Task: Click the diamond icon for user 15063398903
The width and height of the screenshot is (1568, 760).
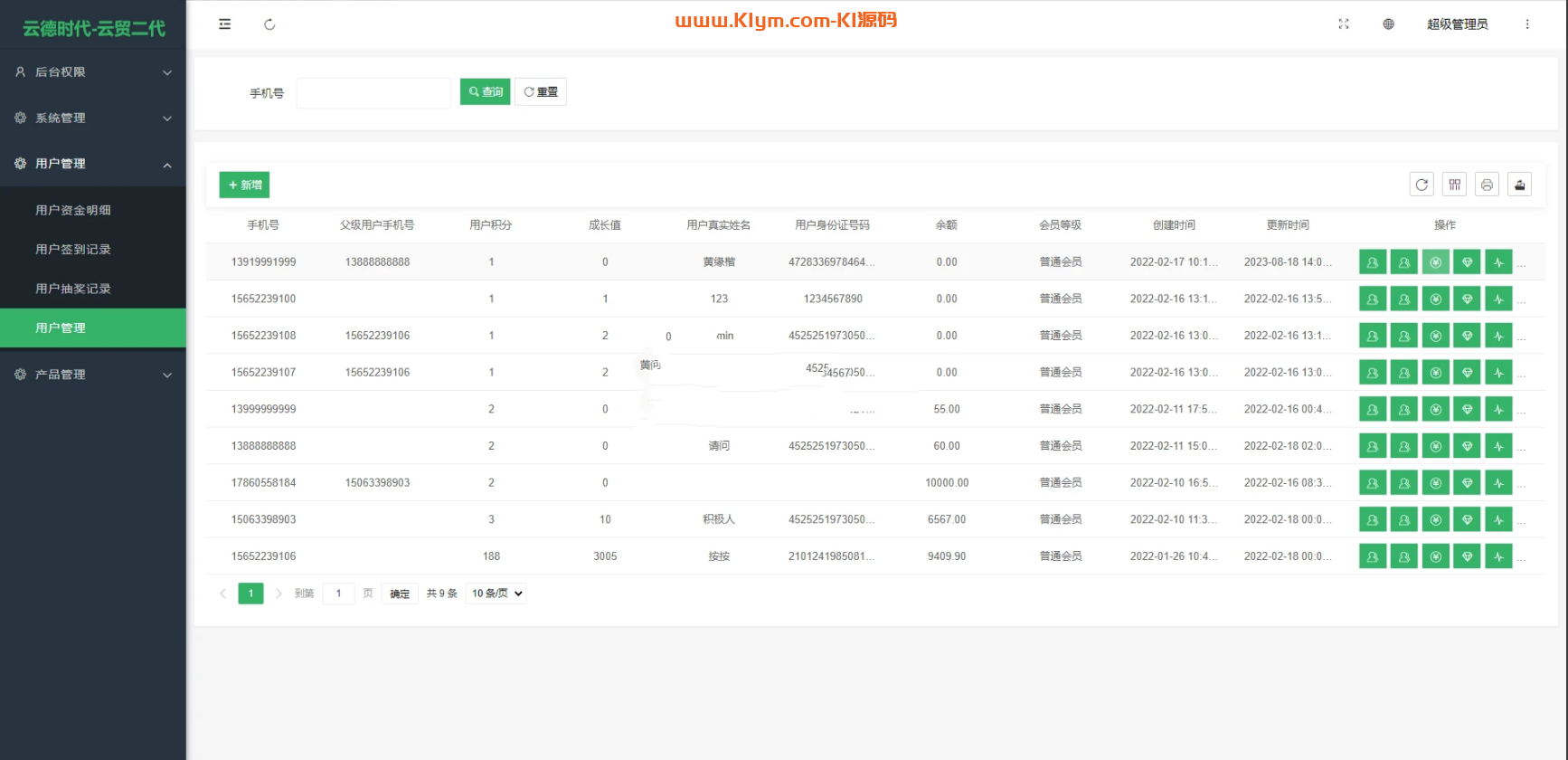Action: coord(1468,519)
